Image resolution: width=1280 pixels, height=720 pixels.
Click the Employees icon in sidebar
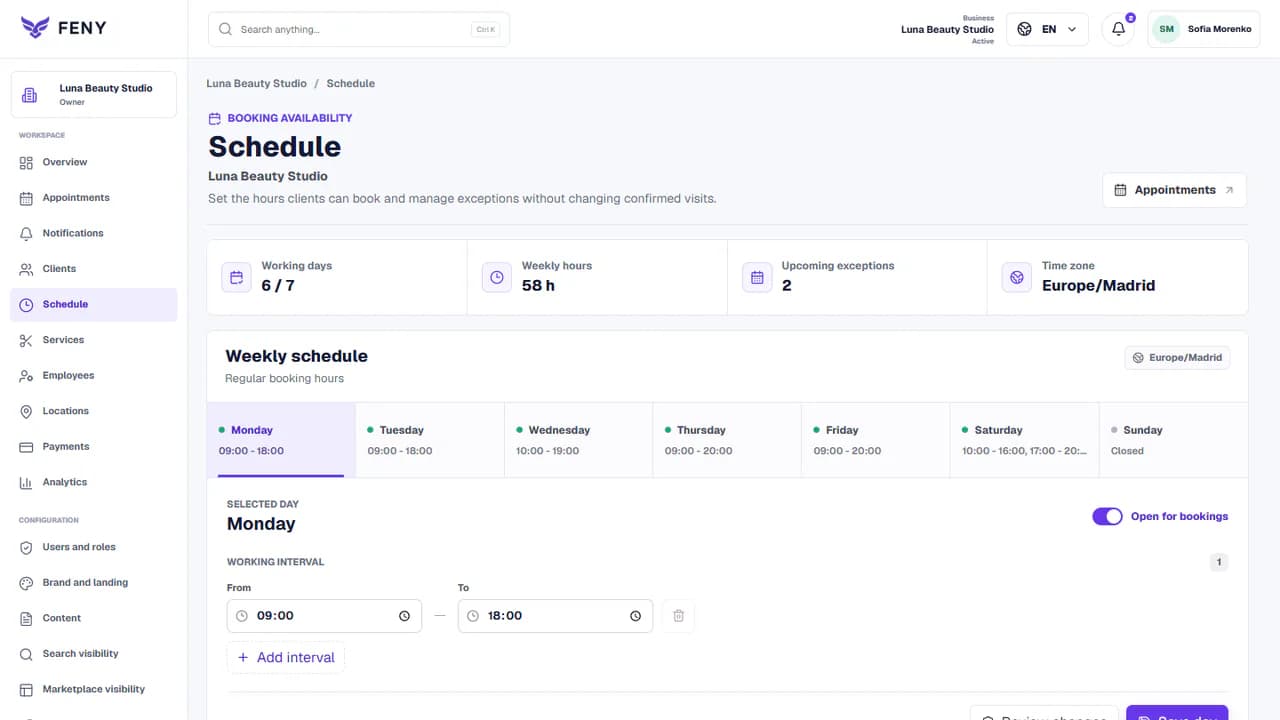(26, 376)
